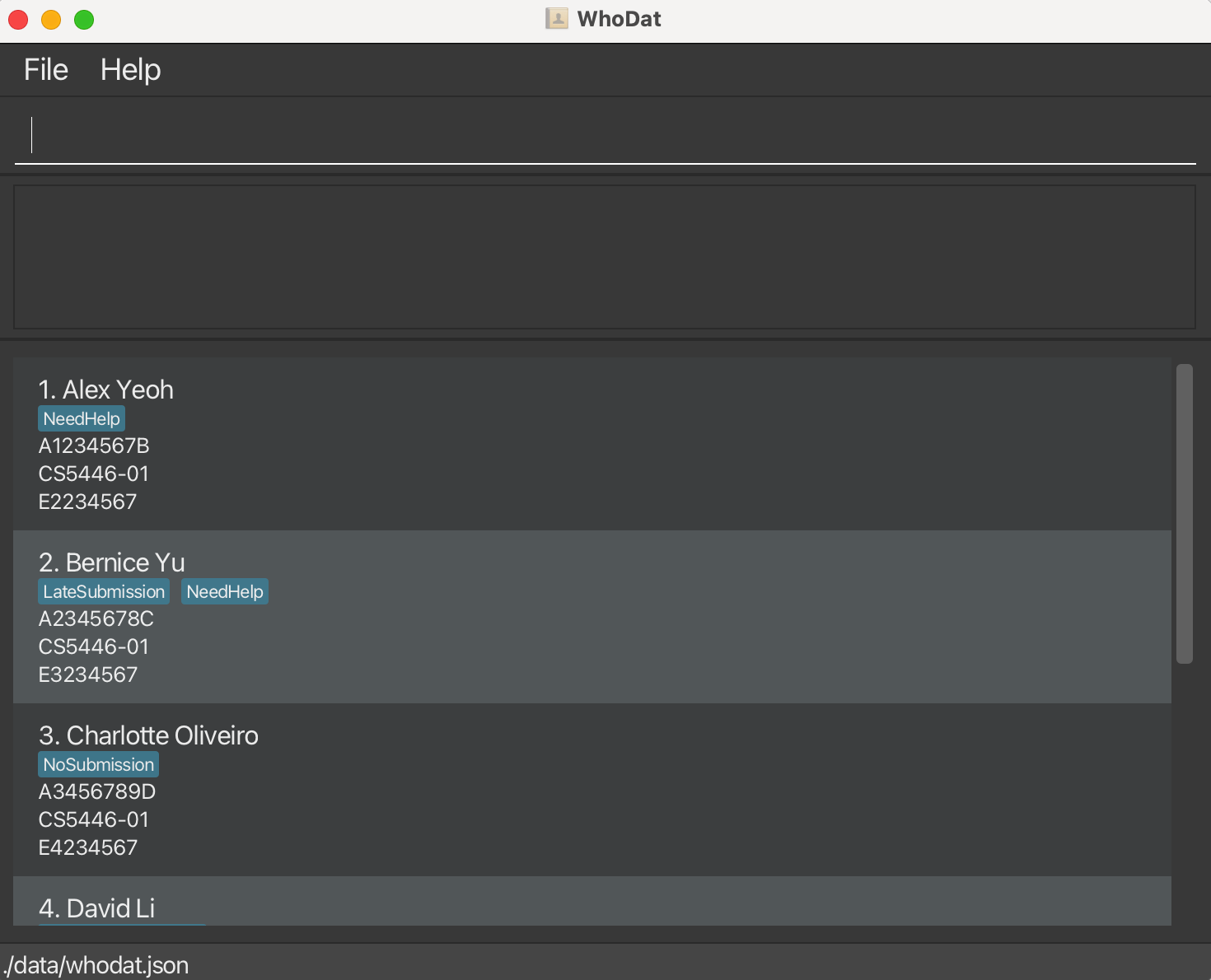Viewport: 1211px width, 980px height.
Task: Click Alex Yeoh's NeedHelp tag
Action: pyautogui.click(x=82, y=419)
